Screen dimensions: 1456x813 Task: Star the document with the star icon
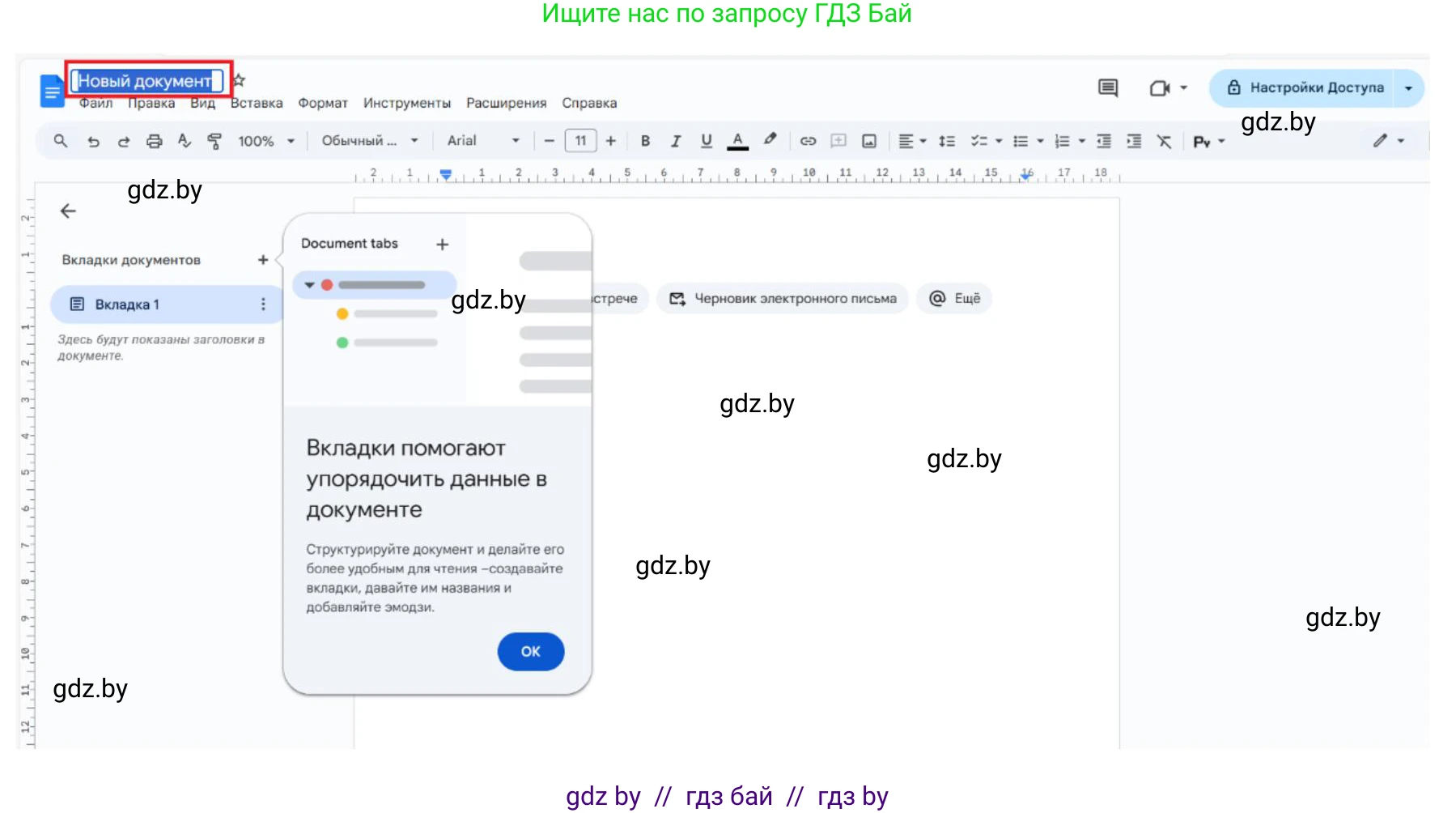pos(240,80)
